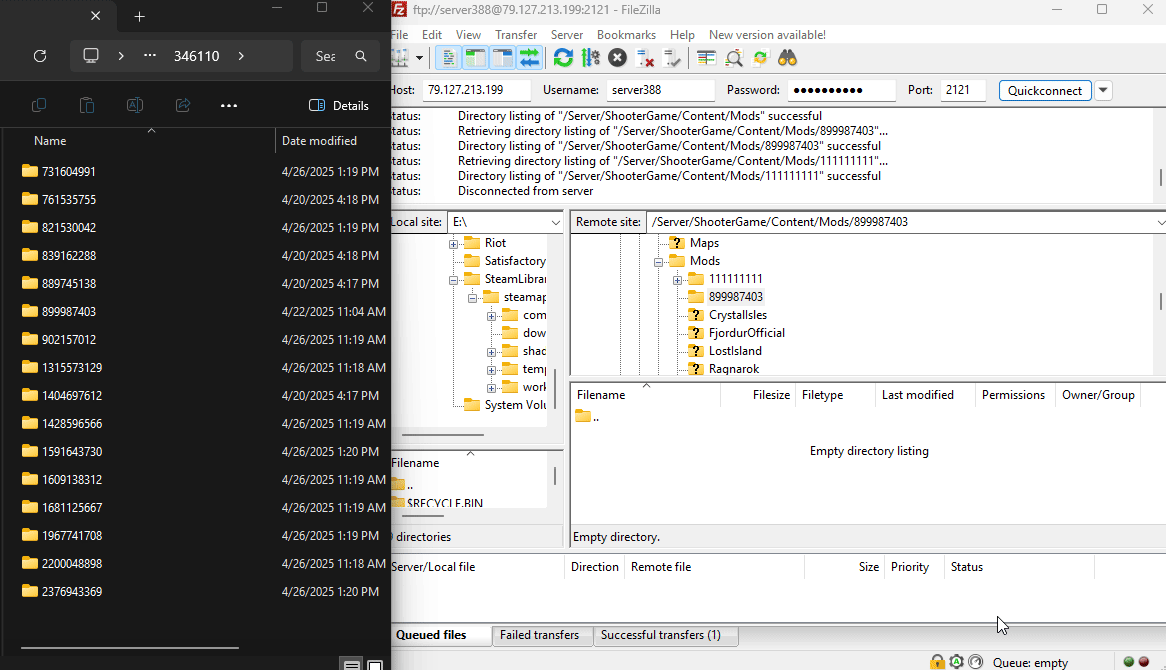This screenshot has width=1166, height=670.
Task: Open the Edit menu in FileZilla
Action: click(431, 35)
